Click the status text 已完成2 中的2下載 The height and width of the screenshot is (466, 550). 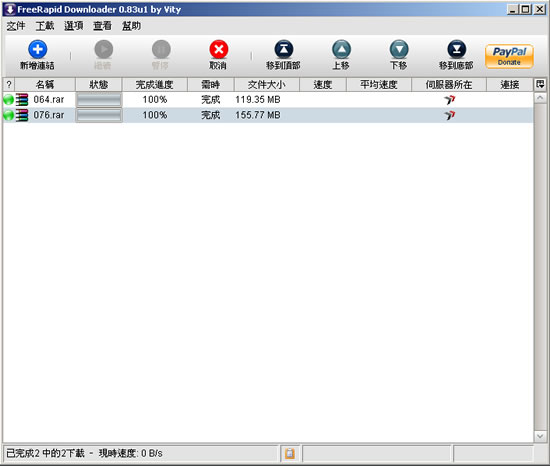coord(46,453)
